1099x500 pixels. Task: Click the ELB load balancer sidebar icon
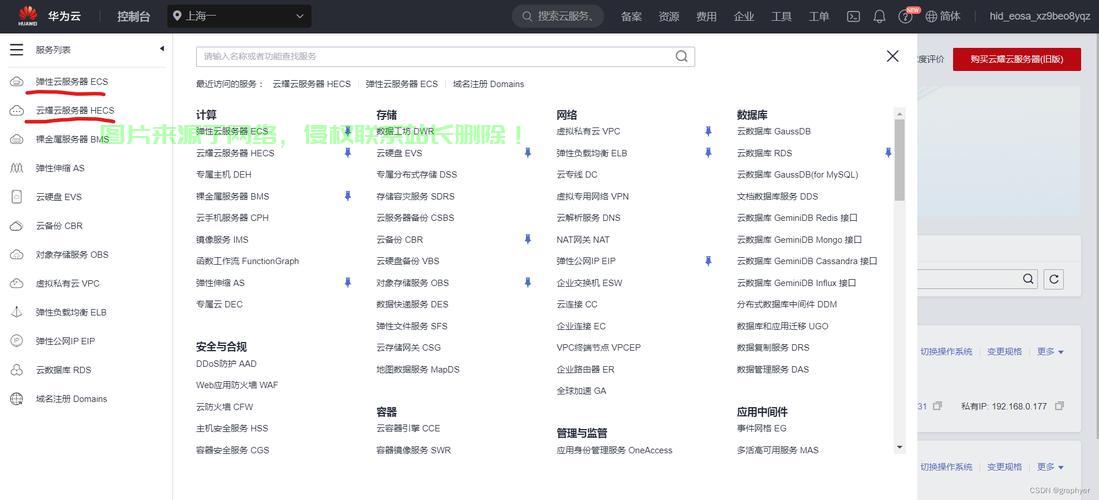tap(16, 312)
